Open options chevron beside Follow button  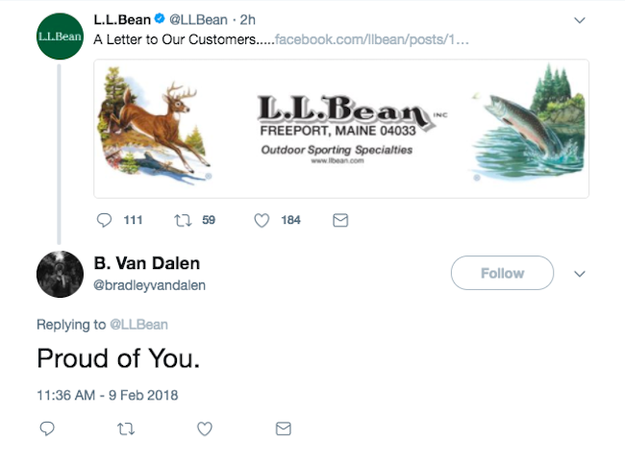(x=579, y=273)
